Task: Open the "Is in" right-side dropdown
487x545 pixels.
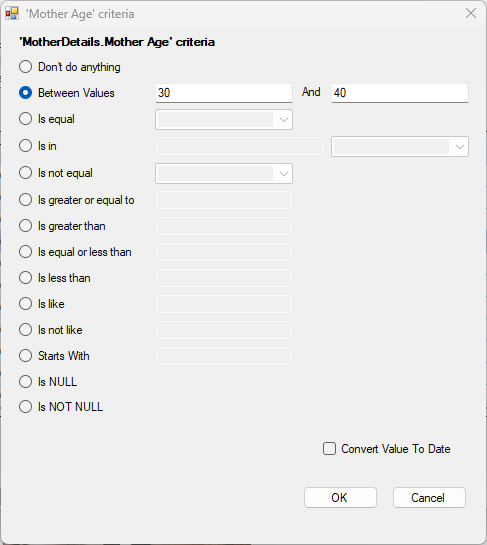Action: (460, 146)
